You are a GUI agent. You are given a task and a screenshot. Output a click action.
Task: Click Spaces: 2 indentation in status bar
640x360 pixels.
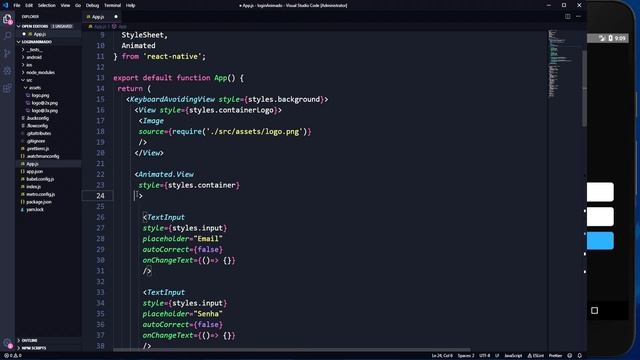466,356
